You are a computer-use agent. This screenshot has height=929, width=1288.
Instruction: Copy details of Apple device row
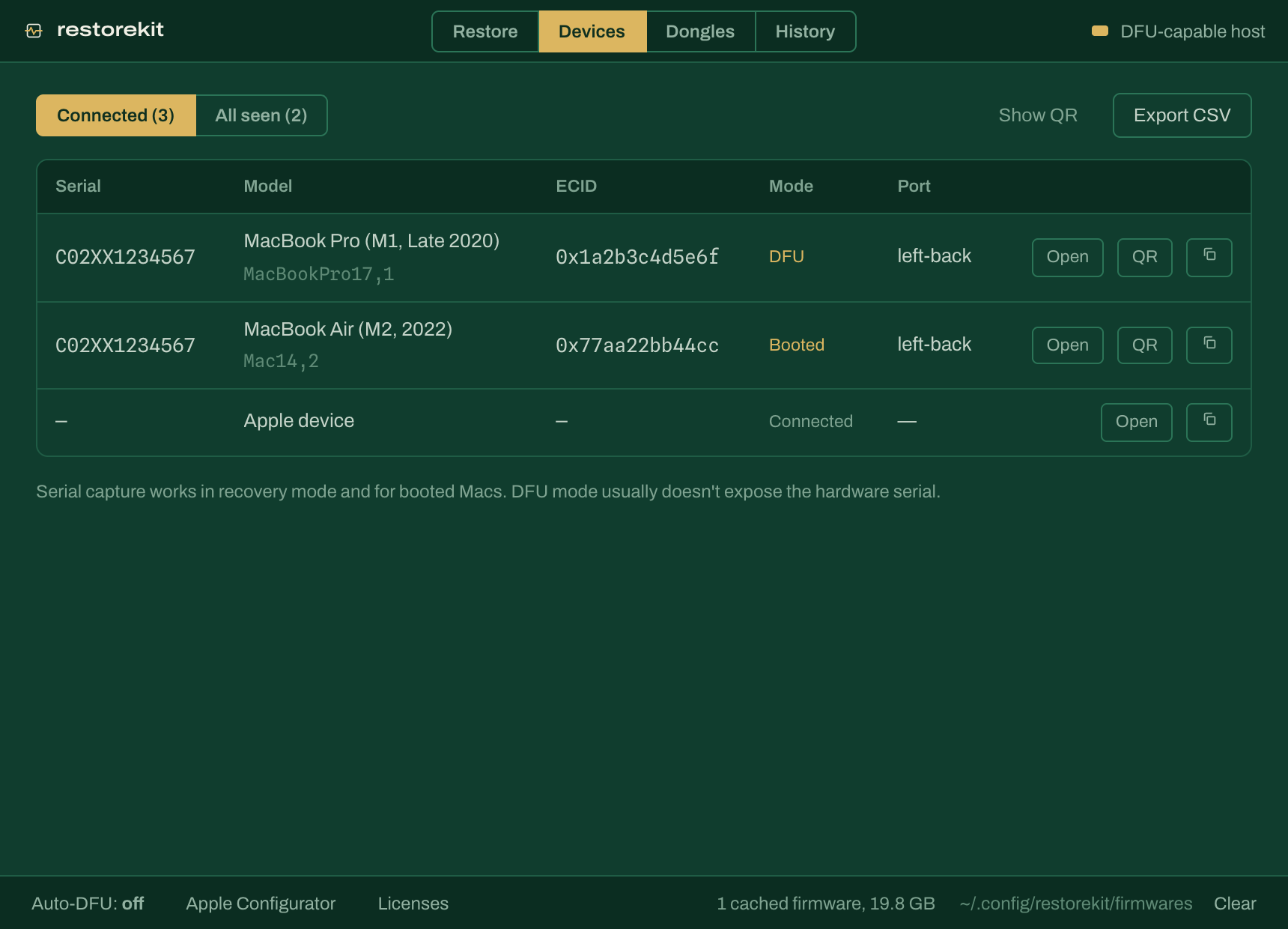pos(1209,422)
